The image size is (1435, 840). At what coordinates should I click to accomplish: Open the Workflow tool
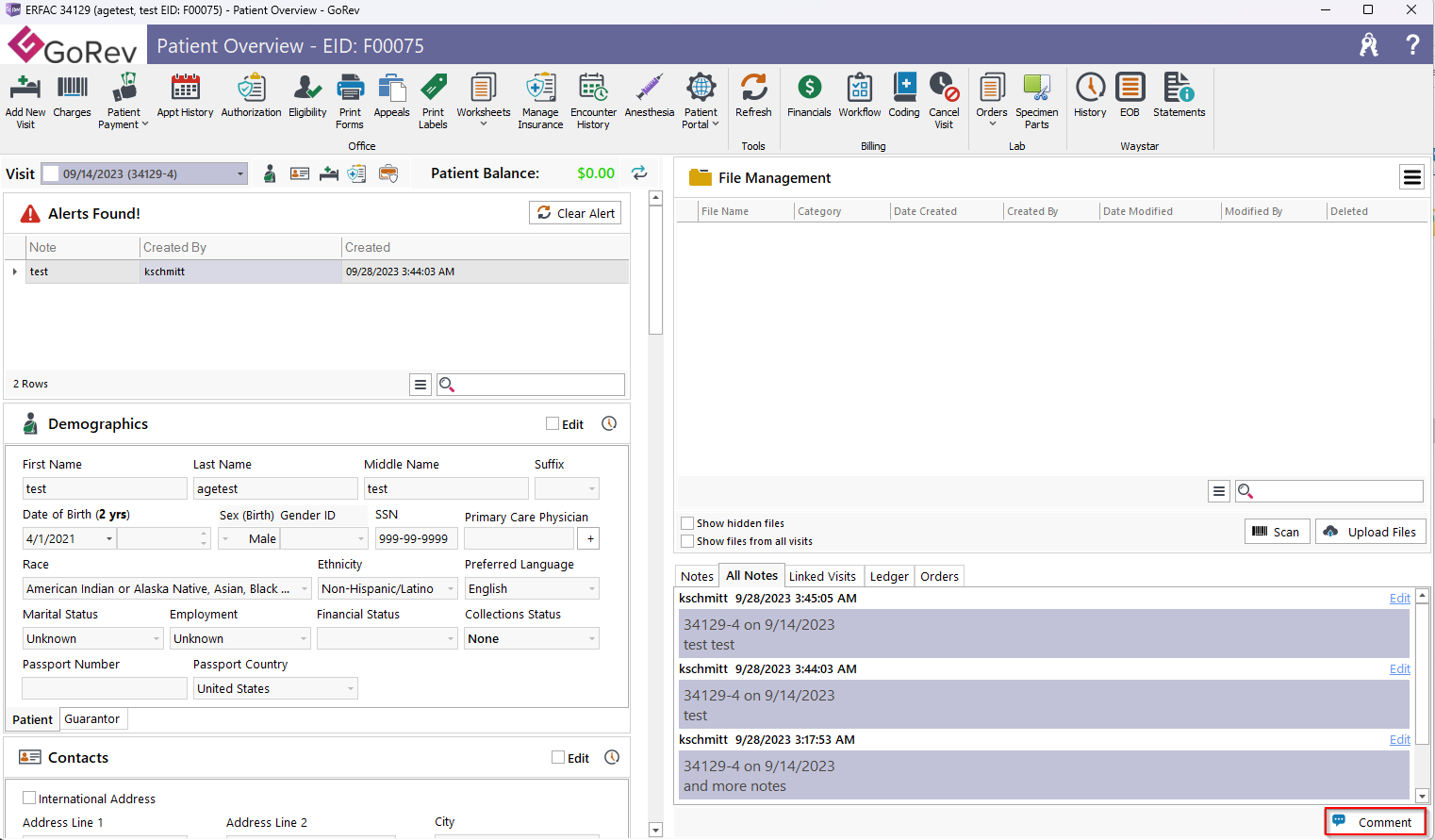click(860, 95)
